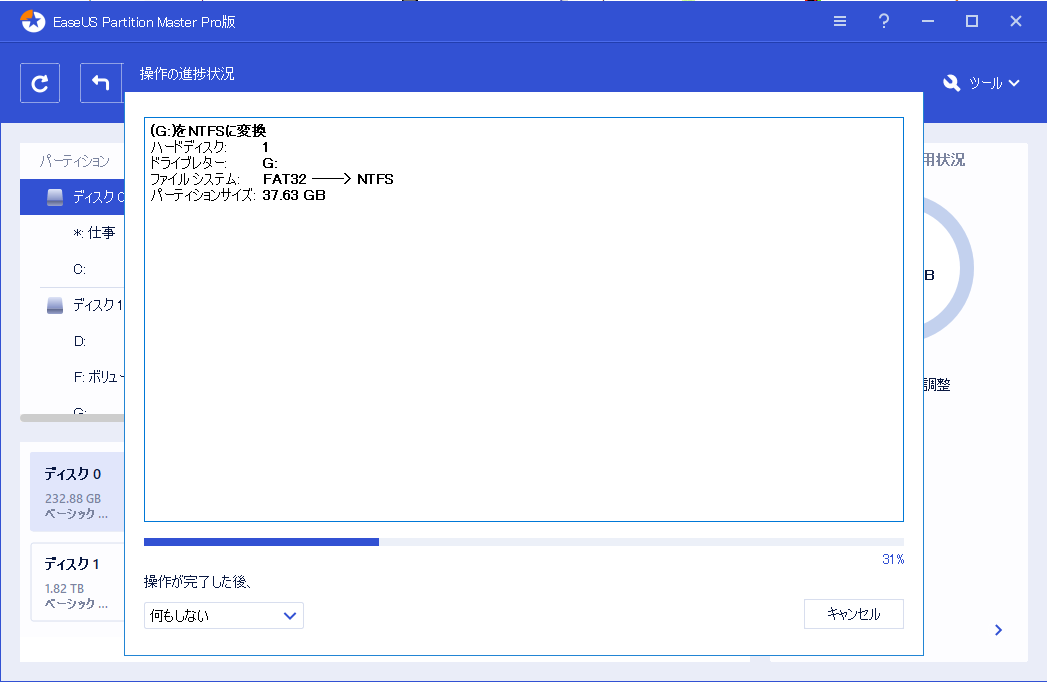This screenshot has height=682, width=1047.
Task: Click the hamburger menu icon
Action: [839, 20]
